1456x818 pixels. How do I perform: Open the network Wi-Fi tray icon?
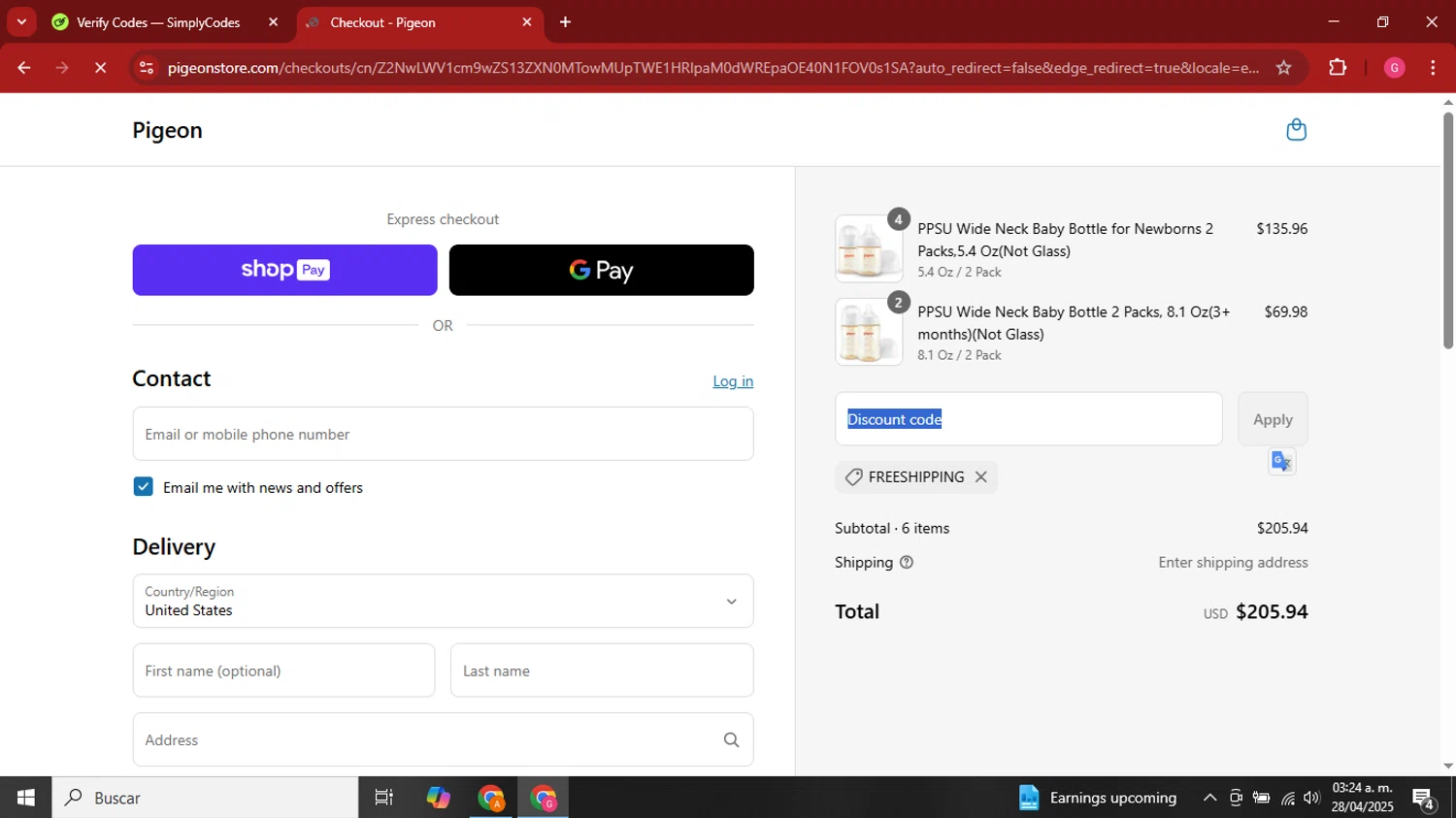point(1287,798)
